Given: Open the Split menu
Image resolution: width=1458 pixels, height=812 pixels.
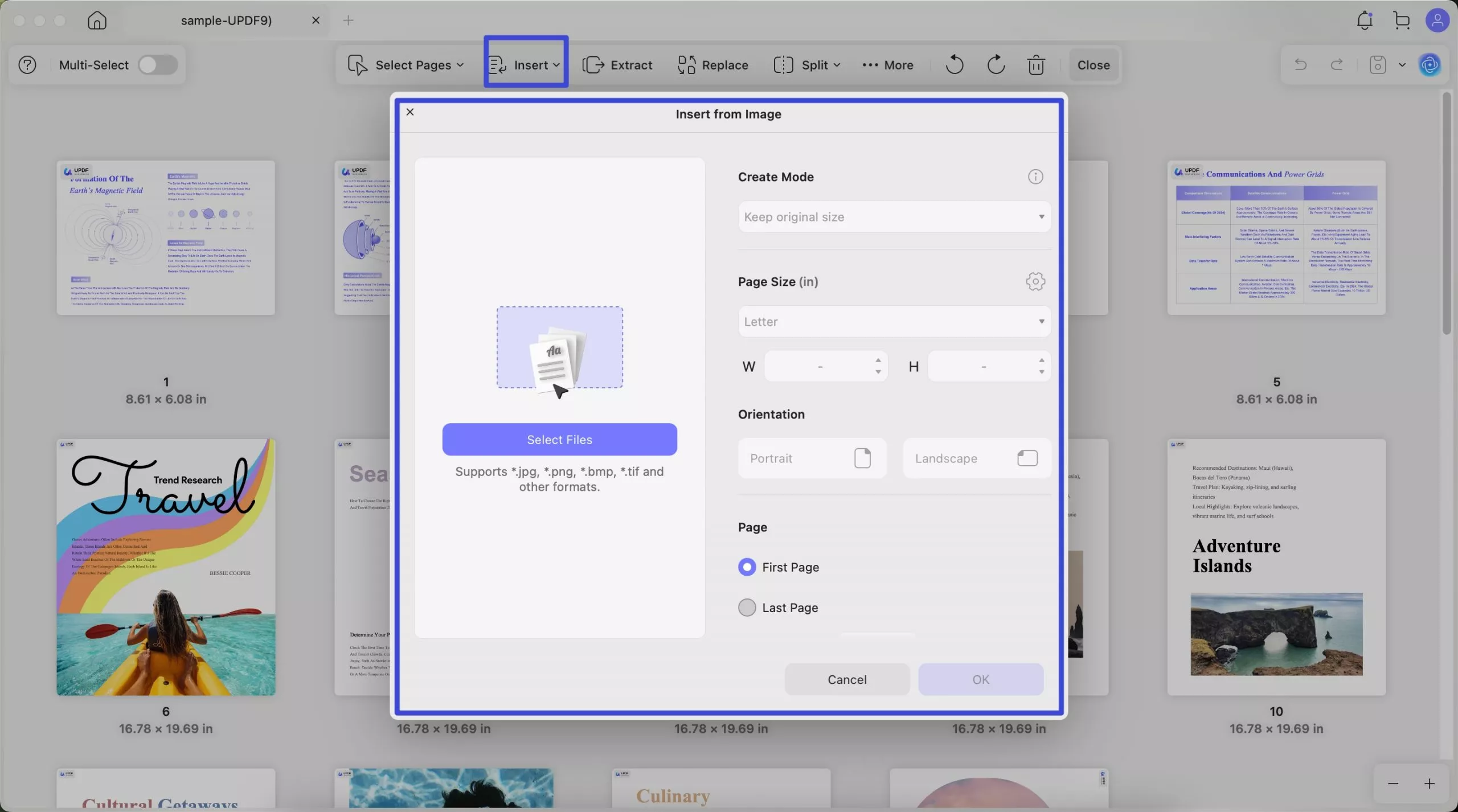Looking at the screenshot, I should point(807,65).
